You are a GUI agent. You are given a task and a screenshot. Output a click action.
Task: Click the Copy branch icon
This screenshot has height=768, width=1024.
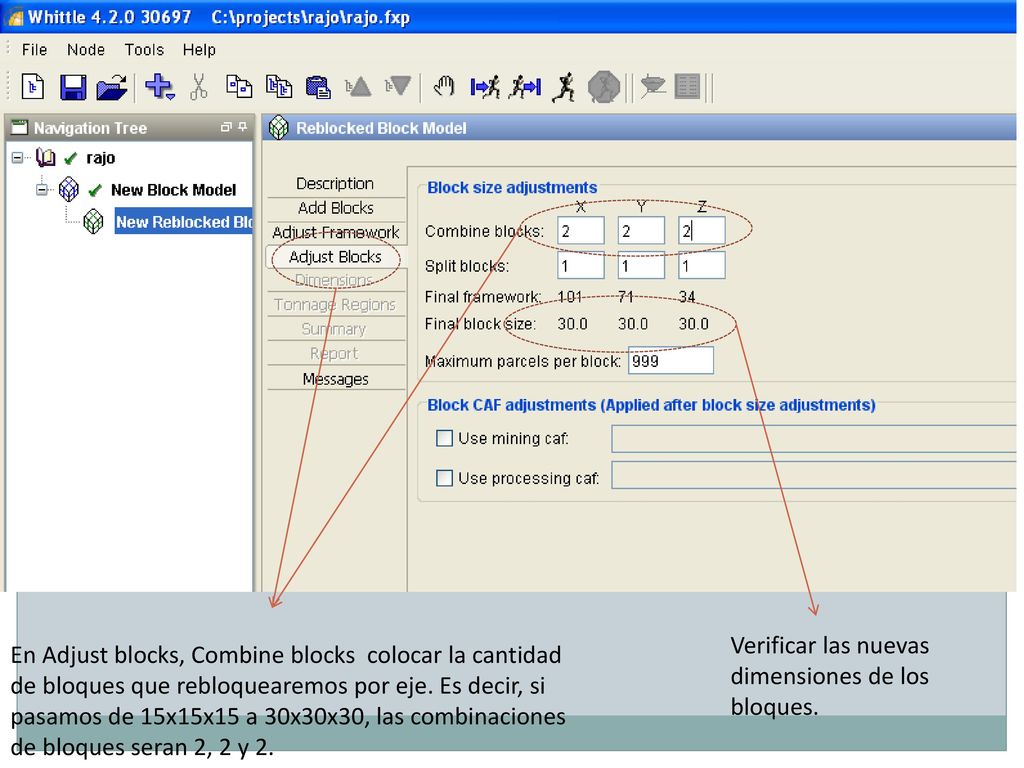279,86
